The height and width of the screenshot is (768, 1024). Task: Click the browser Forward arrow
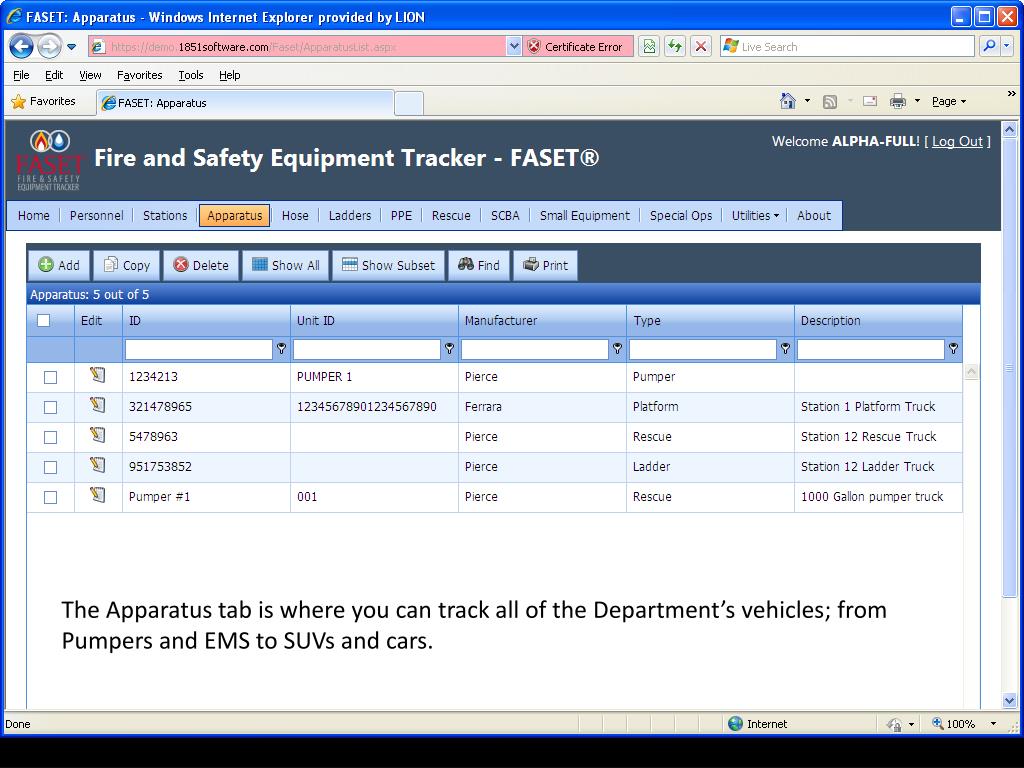tap(49, 46)
